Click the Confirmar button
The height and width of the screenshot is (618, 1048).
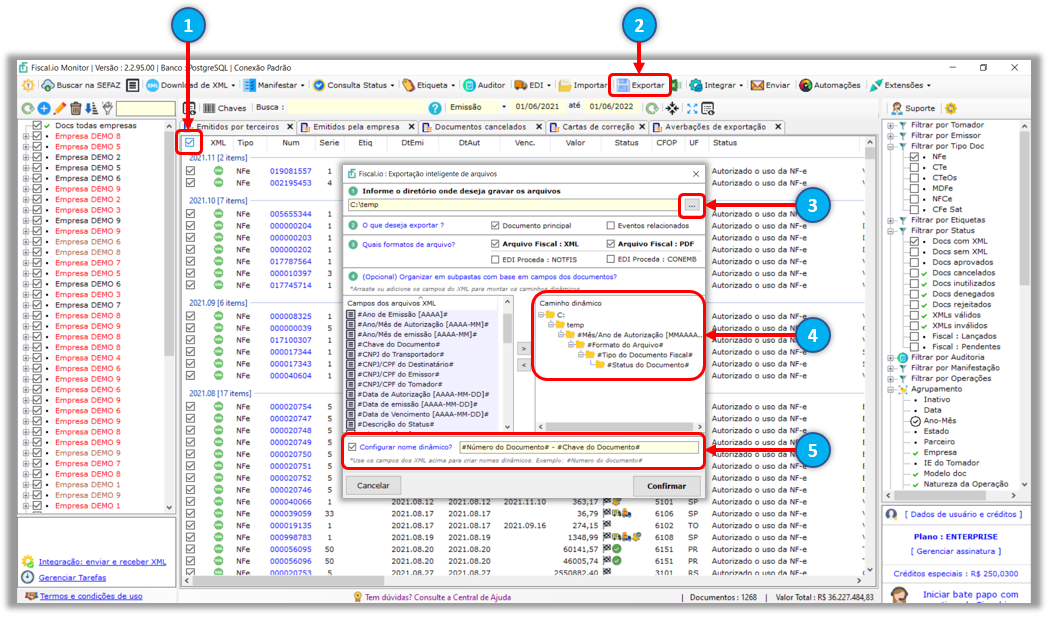pyautogui.click(x=666, y=486)
